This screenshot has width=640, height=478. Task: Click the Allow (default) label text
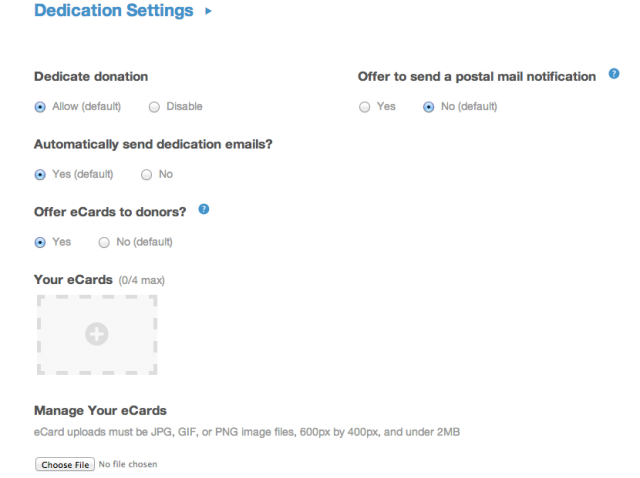point(87,107)
